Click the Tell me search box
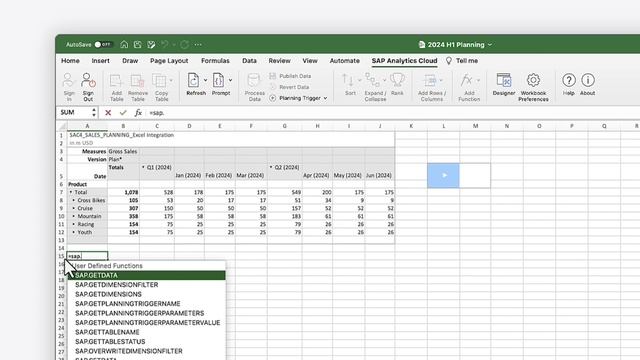Screen dimensions: 640x360 point(462,60)
